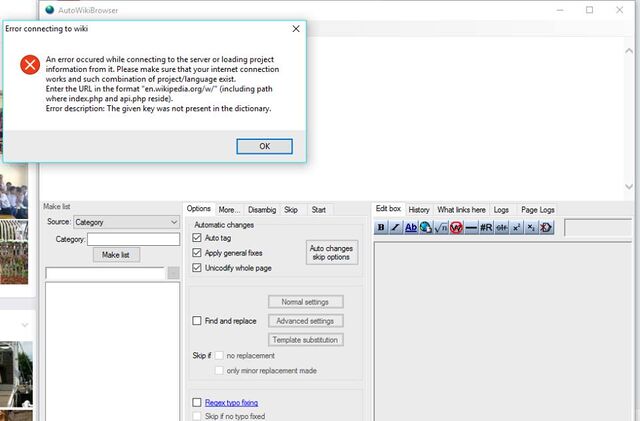Insert internal link with Ab icon
The image size is (640, 421).
point(411,227)
